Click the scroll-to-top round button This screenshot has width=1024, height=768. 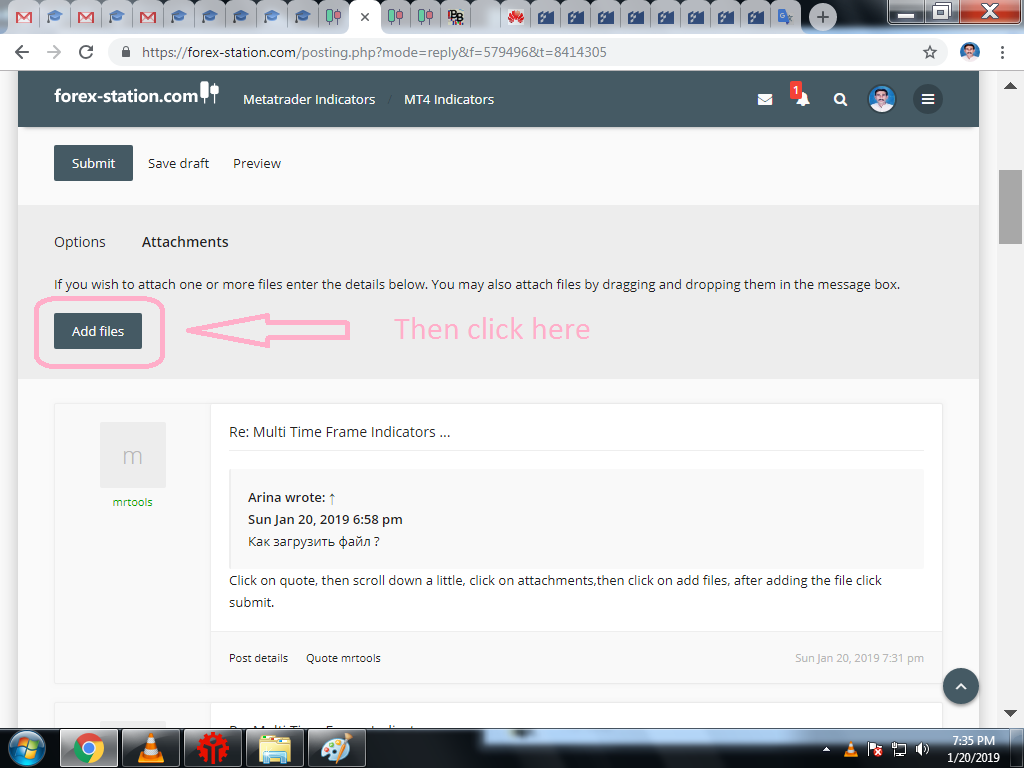click(x=961, y=686)
